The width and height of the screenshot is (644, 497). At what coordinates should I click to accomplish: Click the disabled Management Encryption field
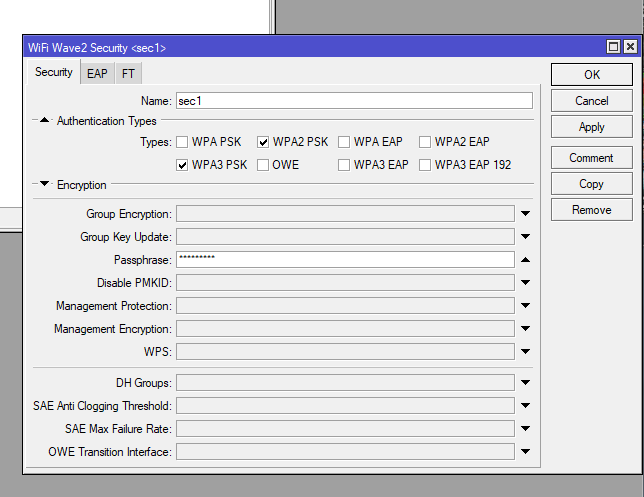coord(345,329)
